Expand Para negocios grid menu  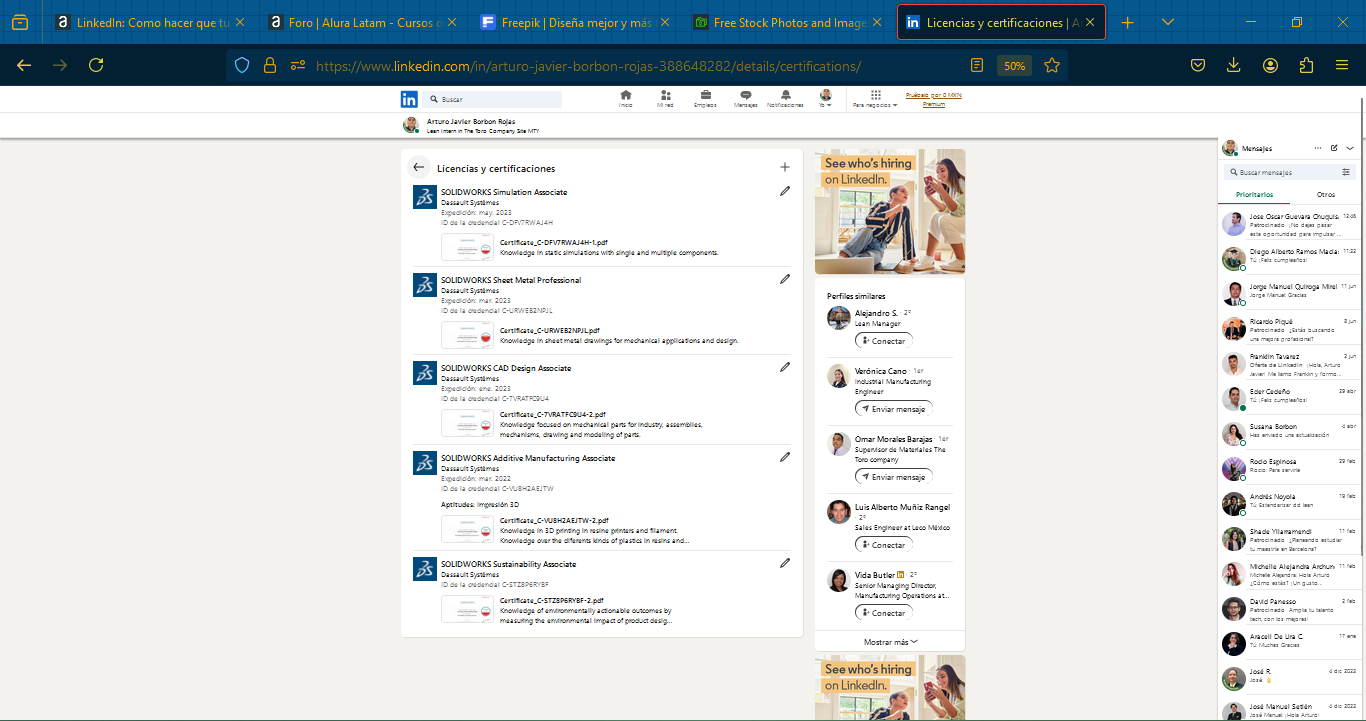pos(874,98)
